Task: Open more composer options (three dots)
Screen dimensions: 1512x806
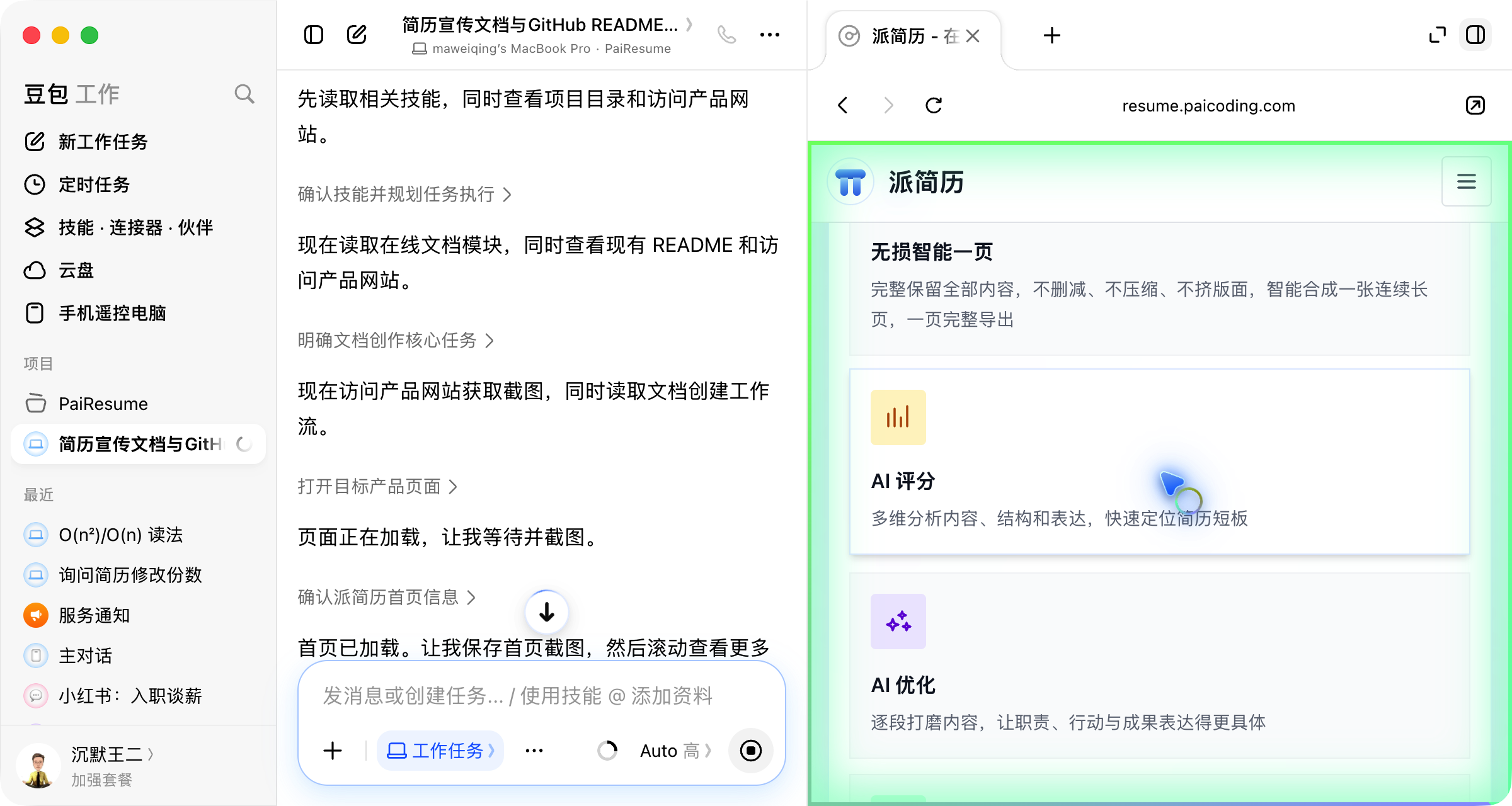Action: [534, 751]
